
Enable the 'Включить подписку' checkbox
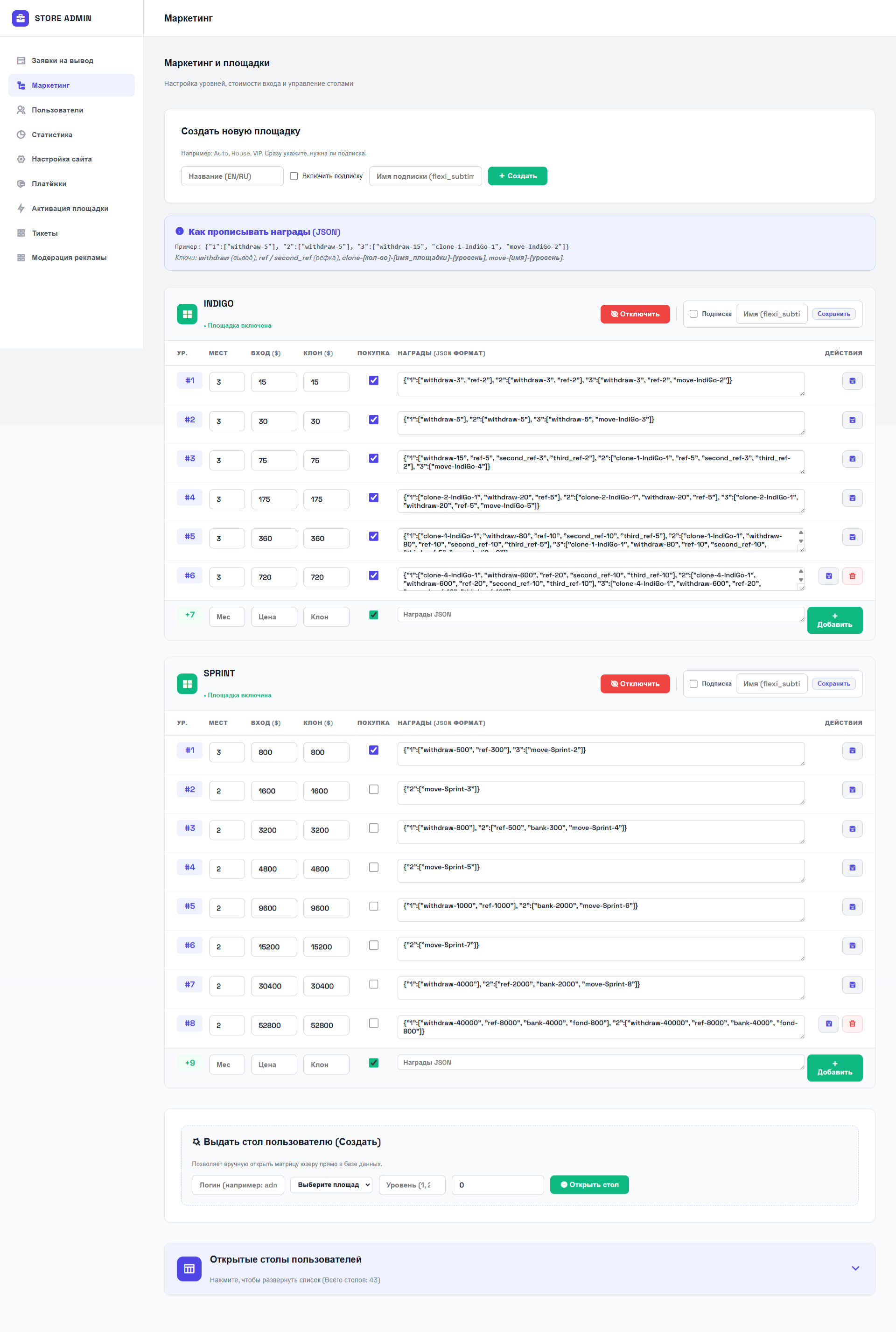pyautogui.click(x=294, y=176)
